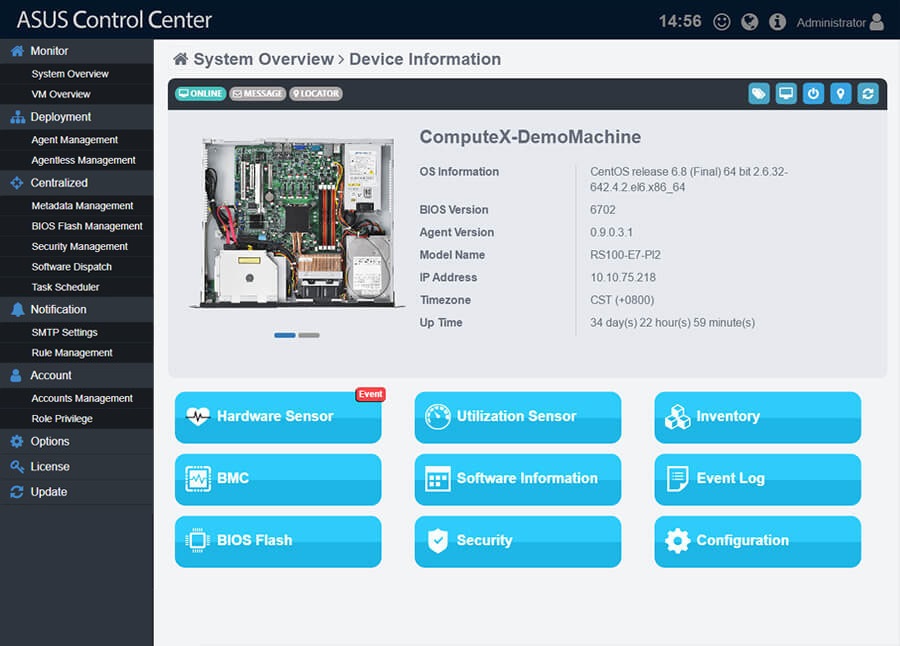This screenshot has width=900, height=646.
Task: Toggle the LOCATOR indicator badge
Action: click(315, 93)
